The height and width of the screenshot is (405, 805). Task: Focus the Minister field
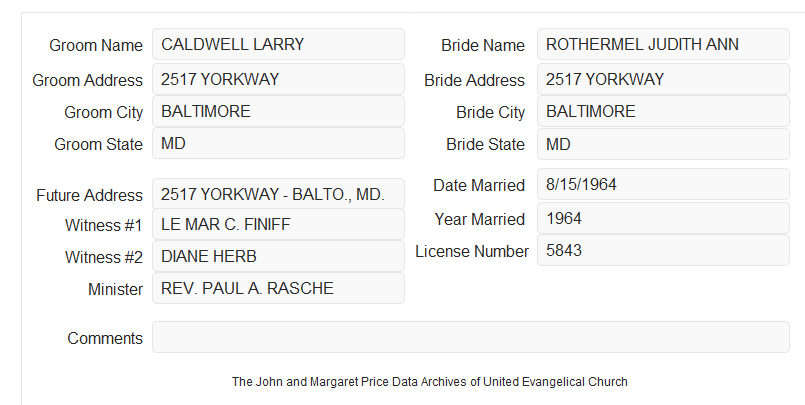(278, 288)
